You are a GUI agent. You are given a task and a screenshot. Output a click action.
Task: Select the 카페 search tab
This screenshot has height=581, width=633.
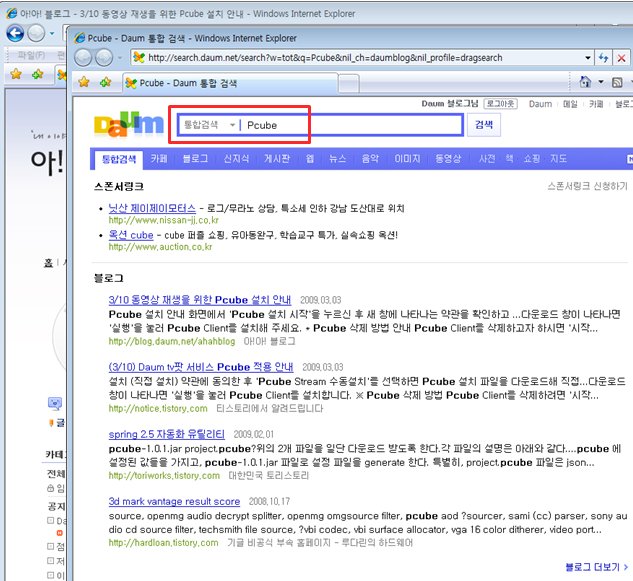pyautogui.click(x=159, y=159)
